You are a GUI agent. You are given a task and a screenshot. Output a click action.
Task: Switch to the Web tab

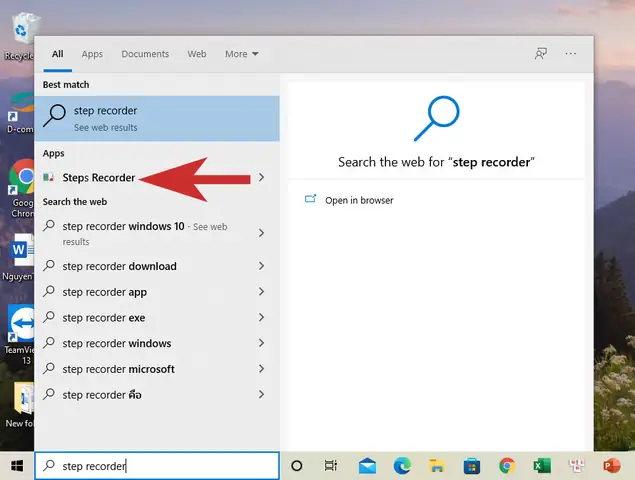pos(197,54)
